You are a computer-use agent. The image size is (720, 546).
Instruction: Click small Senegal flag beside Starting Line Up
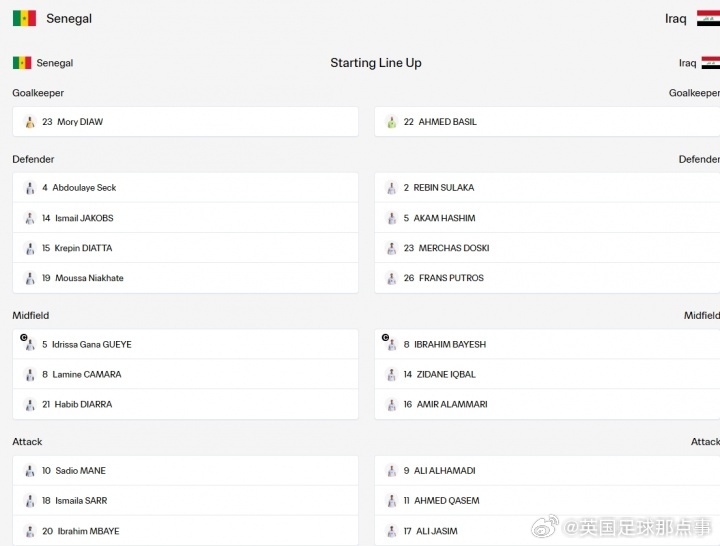(22, 63)
